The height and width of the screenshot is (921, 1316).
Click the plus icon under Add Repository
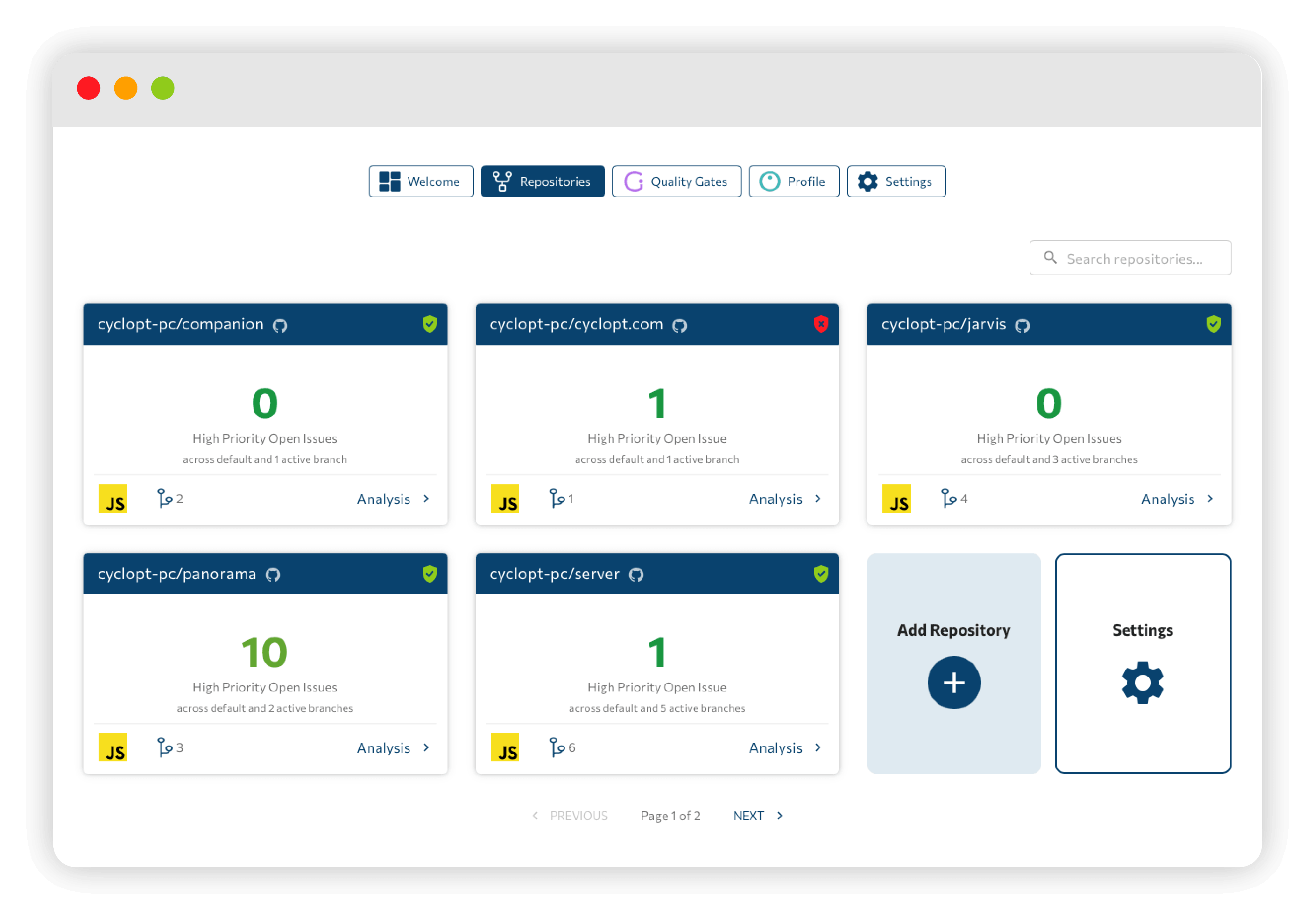[x=954, y=683]
